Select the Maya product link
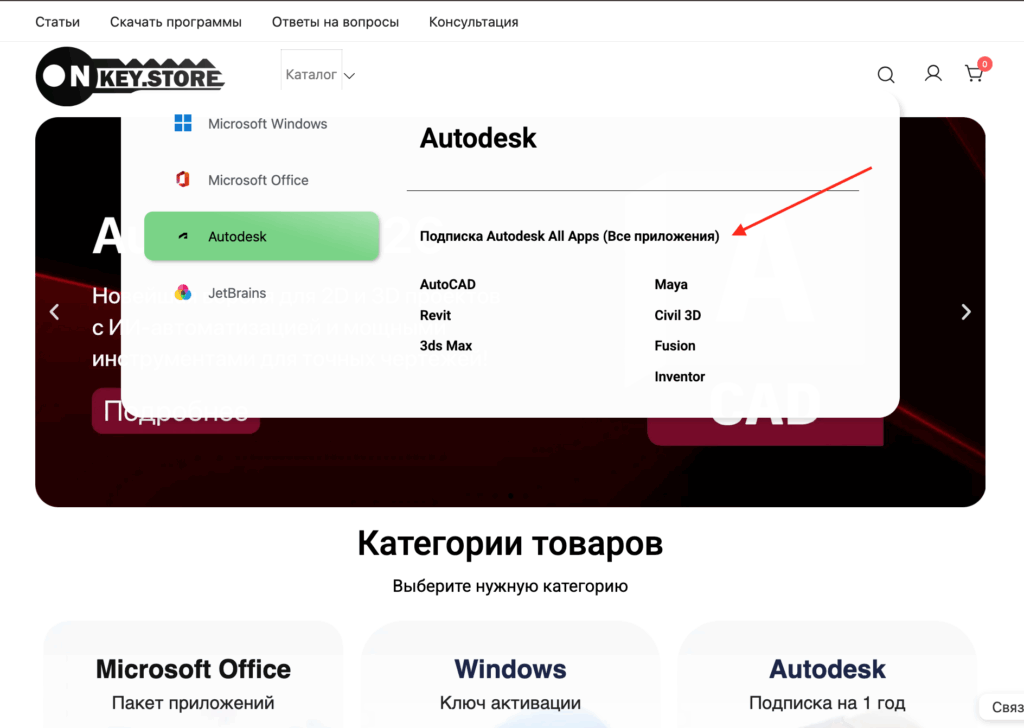 671,285
